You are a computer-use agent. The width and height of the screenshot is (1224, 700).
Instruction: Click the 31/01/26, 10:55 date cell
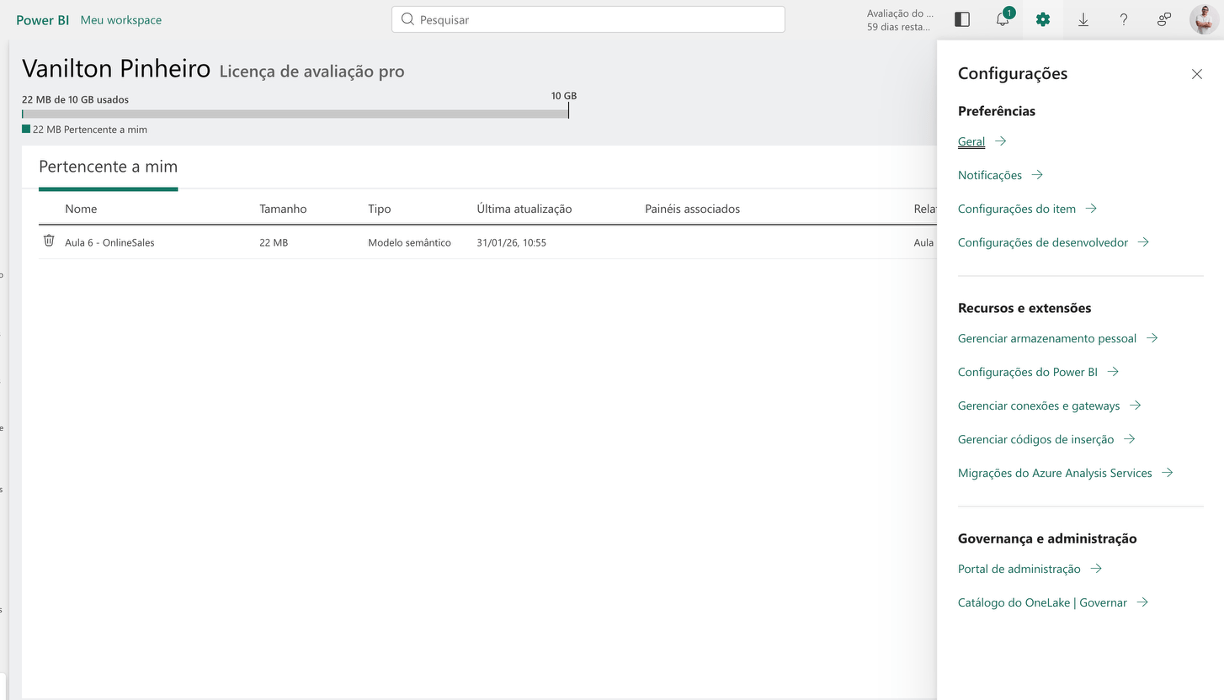(512, 243)
